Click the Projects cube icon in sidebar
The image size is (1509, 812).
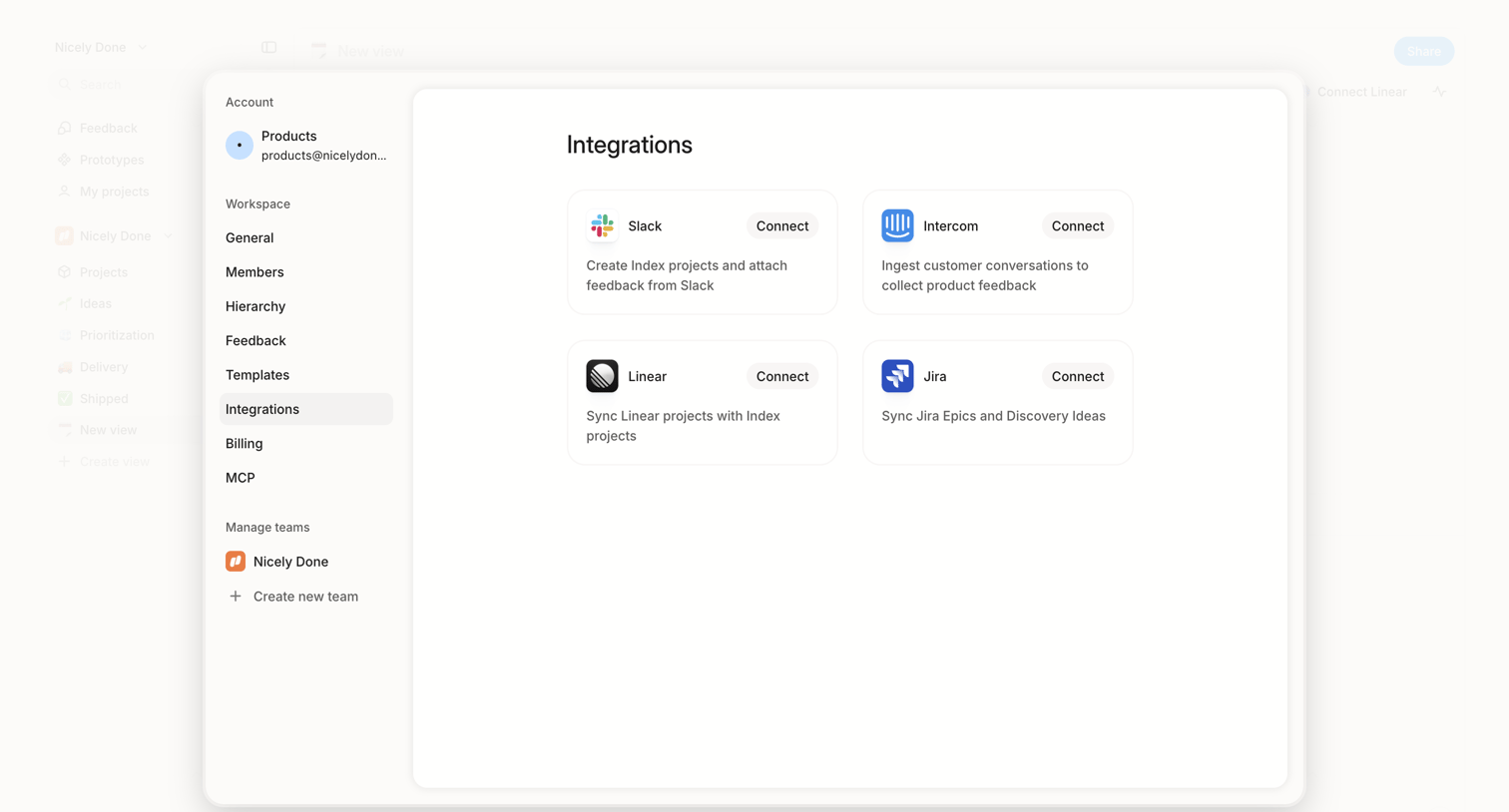point(65,272)
